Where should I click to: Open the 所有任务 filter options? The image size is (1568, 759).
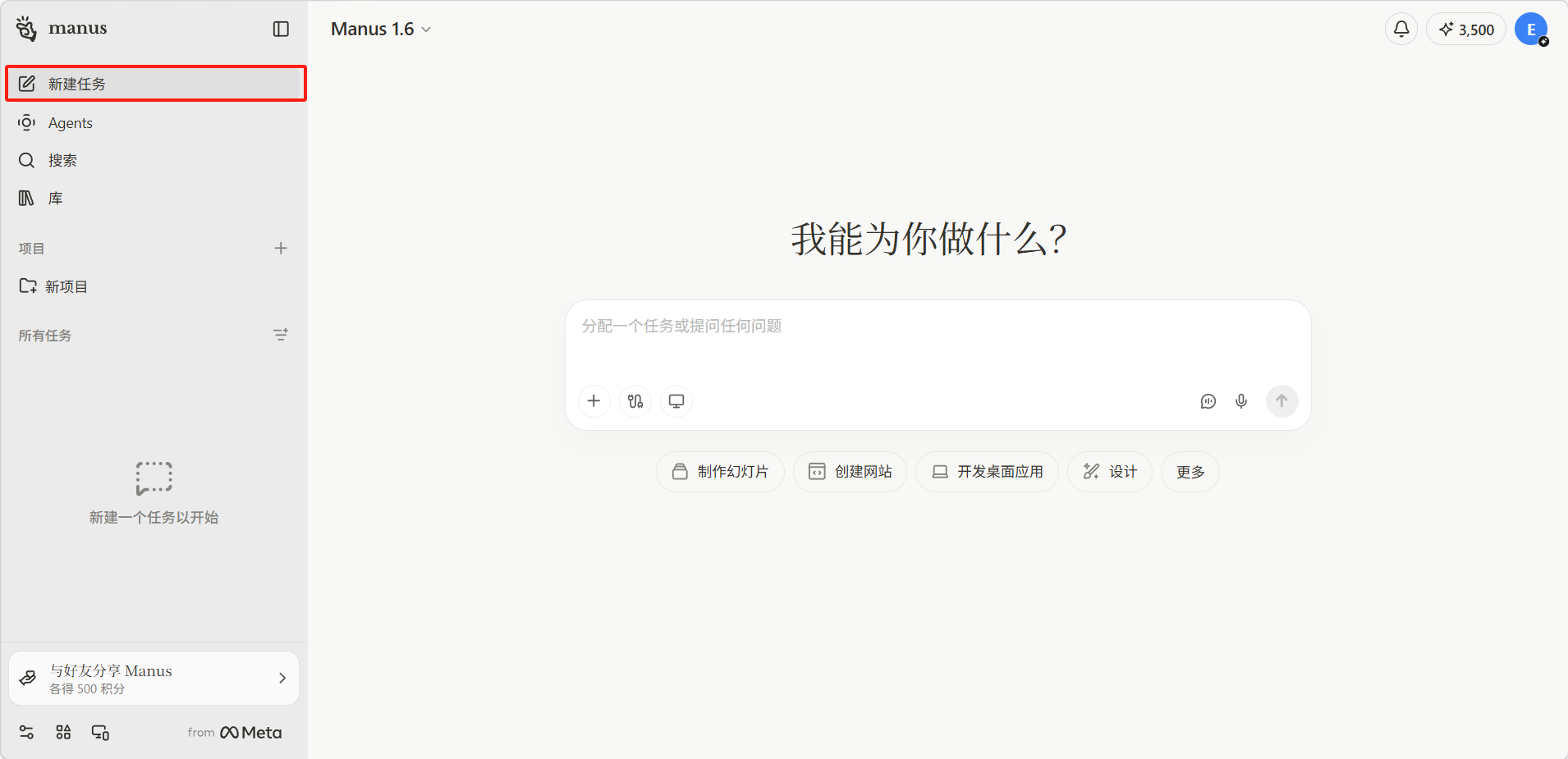[x=281, y=335]
